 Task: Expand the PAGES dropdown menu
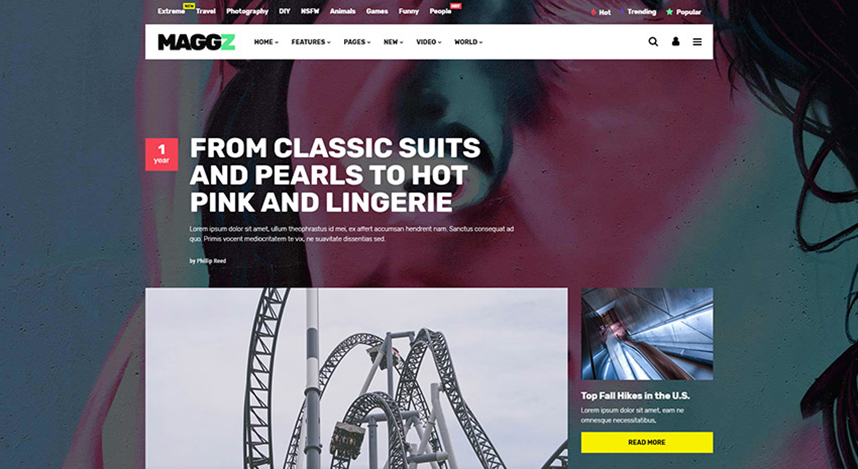pos(357,42)
